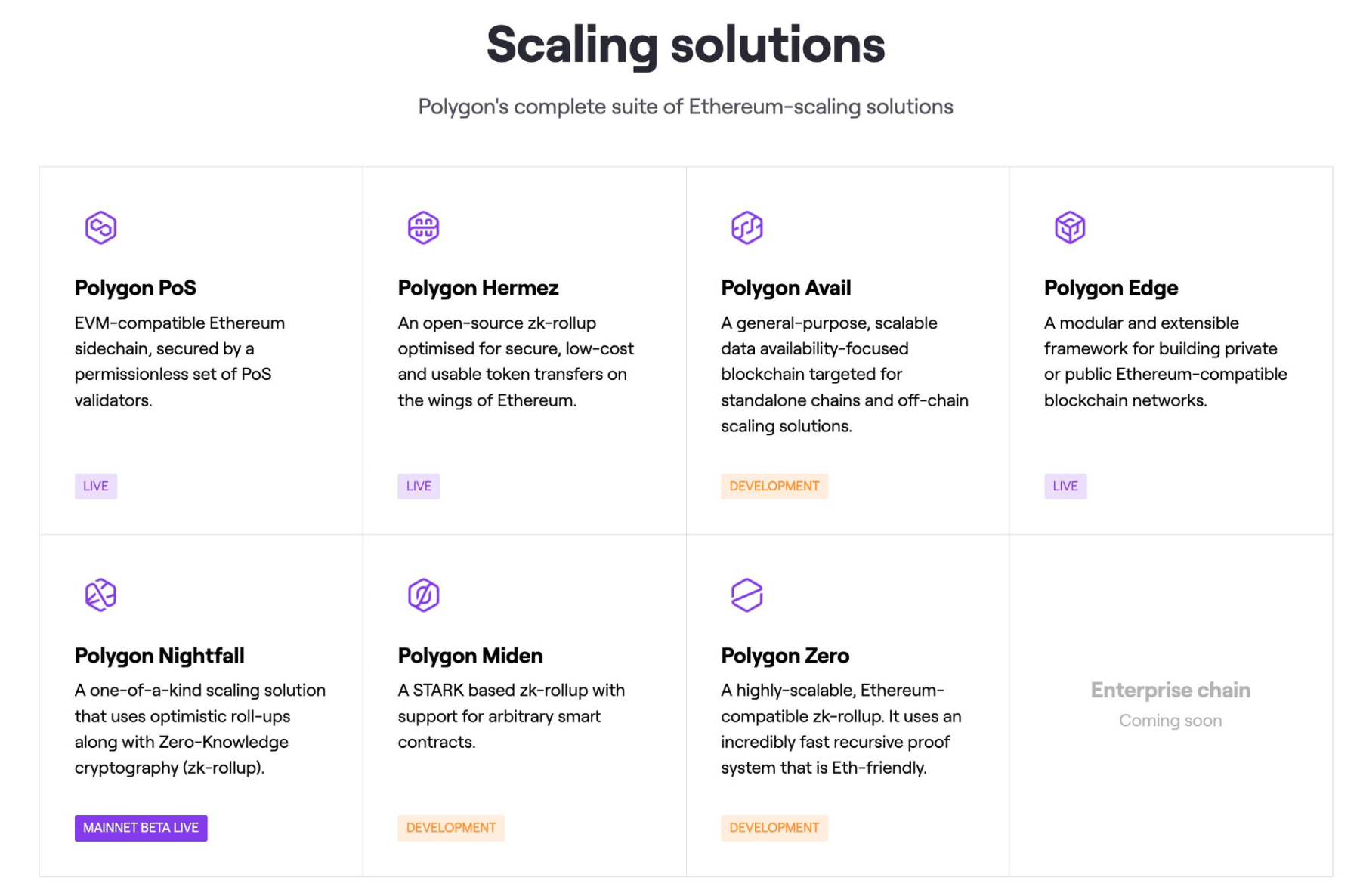Click the LIVE badge under Polygon PoS
Viewport: 1360px width, 896px height.
(x=96, y=486)
